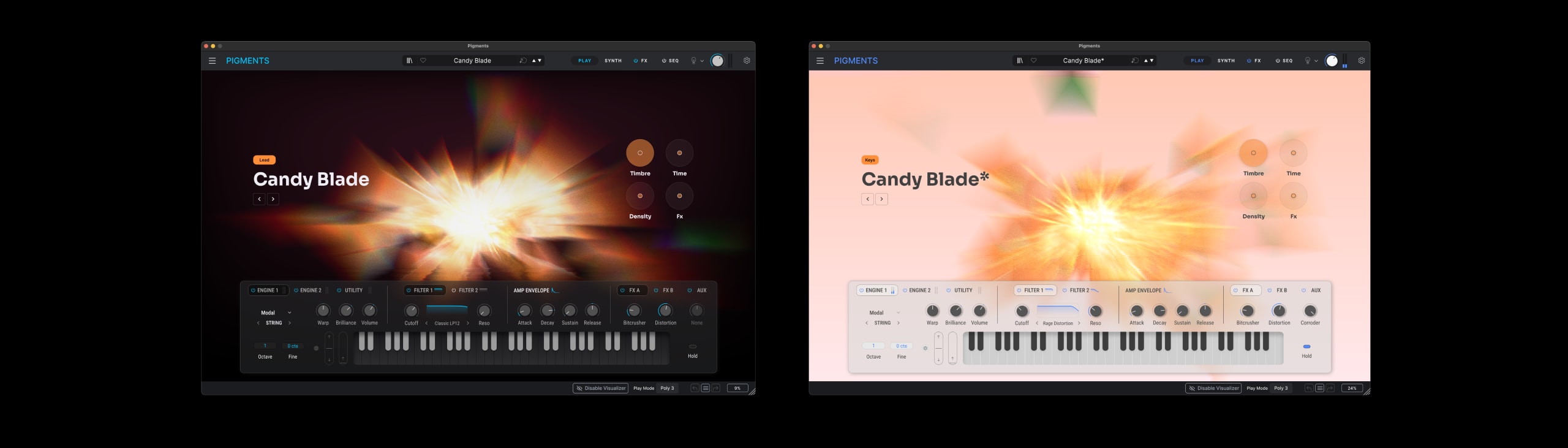
Task: Open preset library icon in dark window
Action: pyautogui.click(x=409, y=61)
